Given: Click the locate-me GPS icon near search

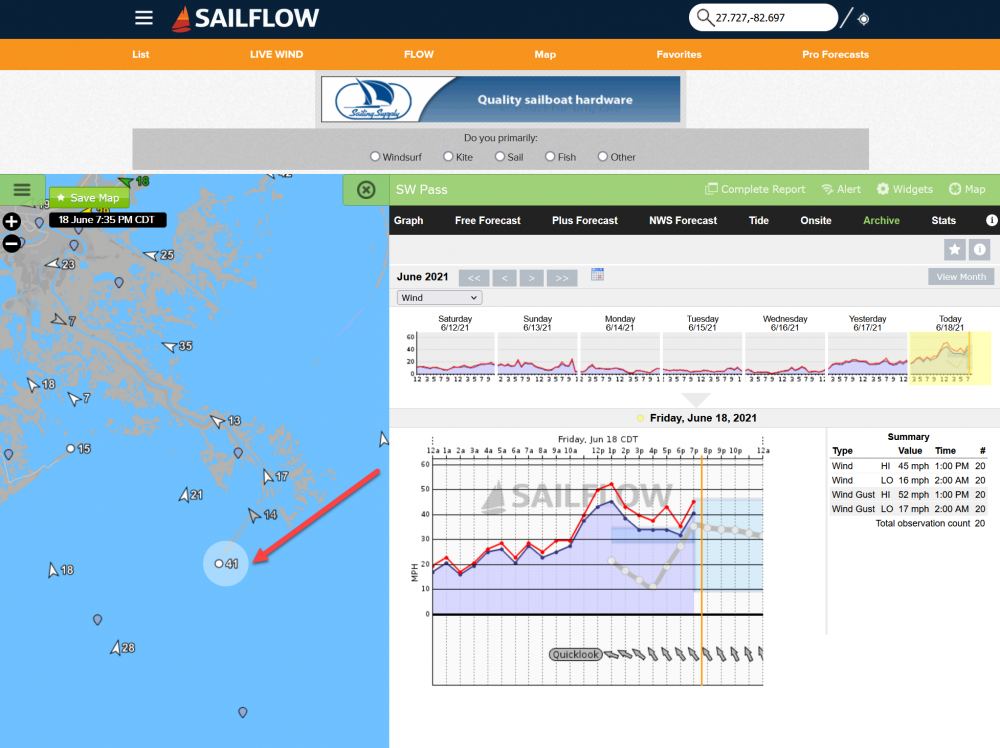Looking at the screenshot, I should tap(863, 18).
